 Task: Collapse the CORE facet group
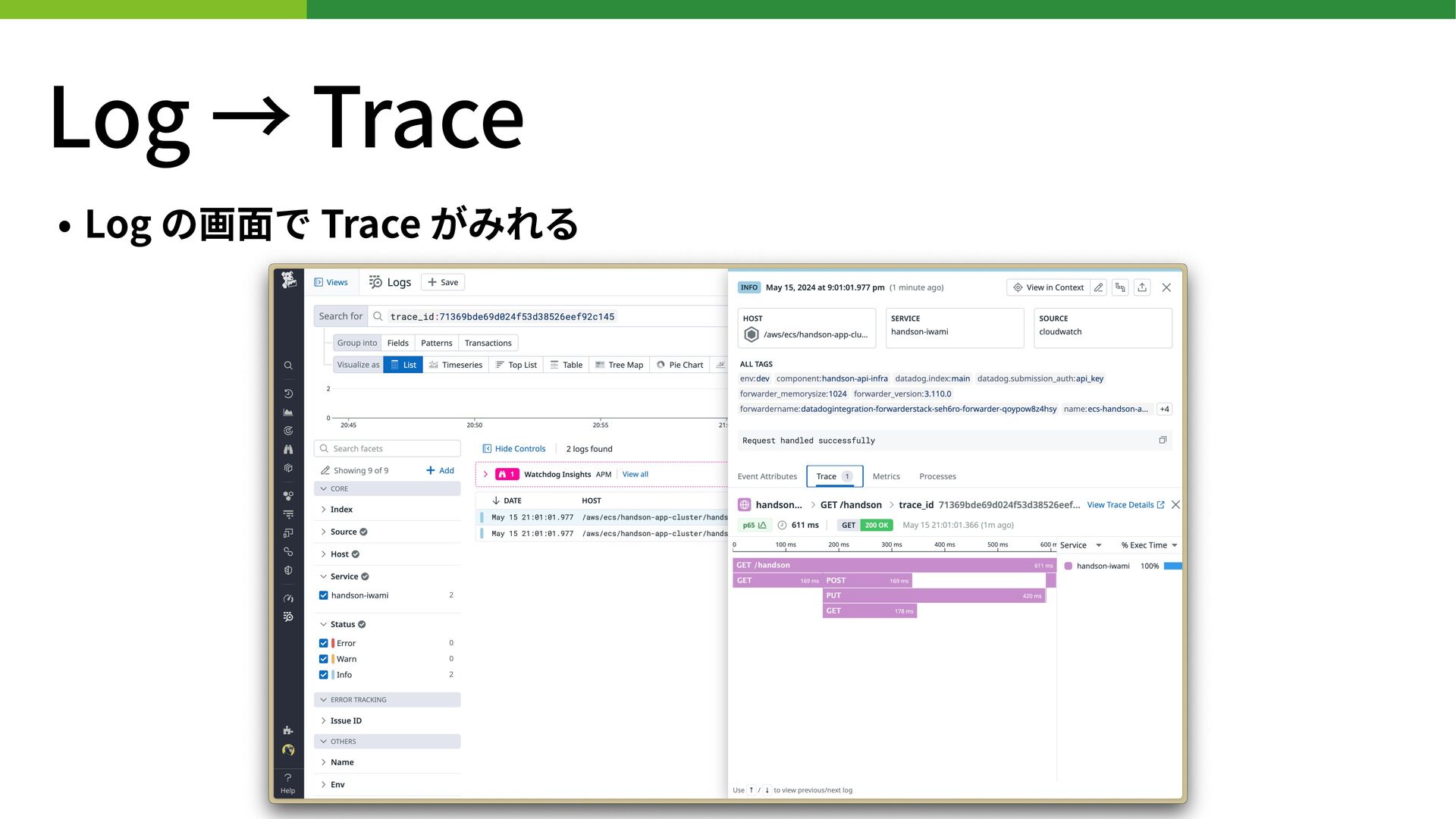[x=387, y=488]
